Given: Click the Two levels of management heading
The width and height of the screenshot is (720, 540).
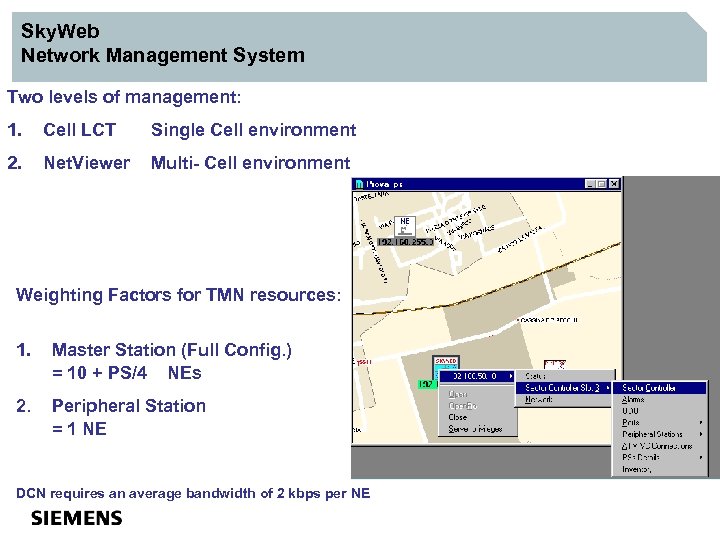Looking at the screenshot, I should 124,97.
